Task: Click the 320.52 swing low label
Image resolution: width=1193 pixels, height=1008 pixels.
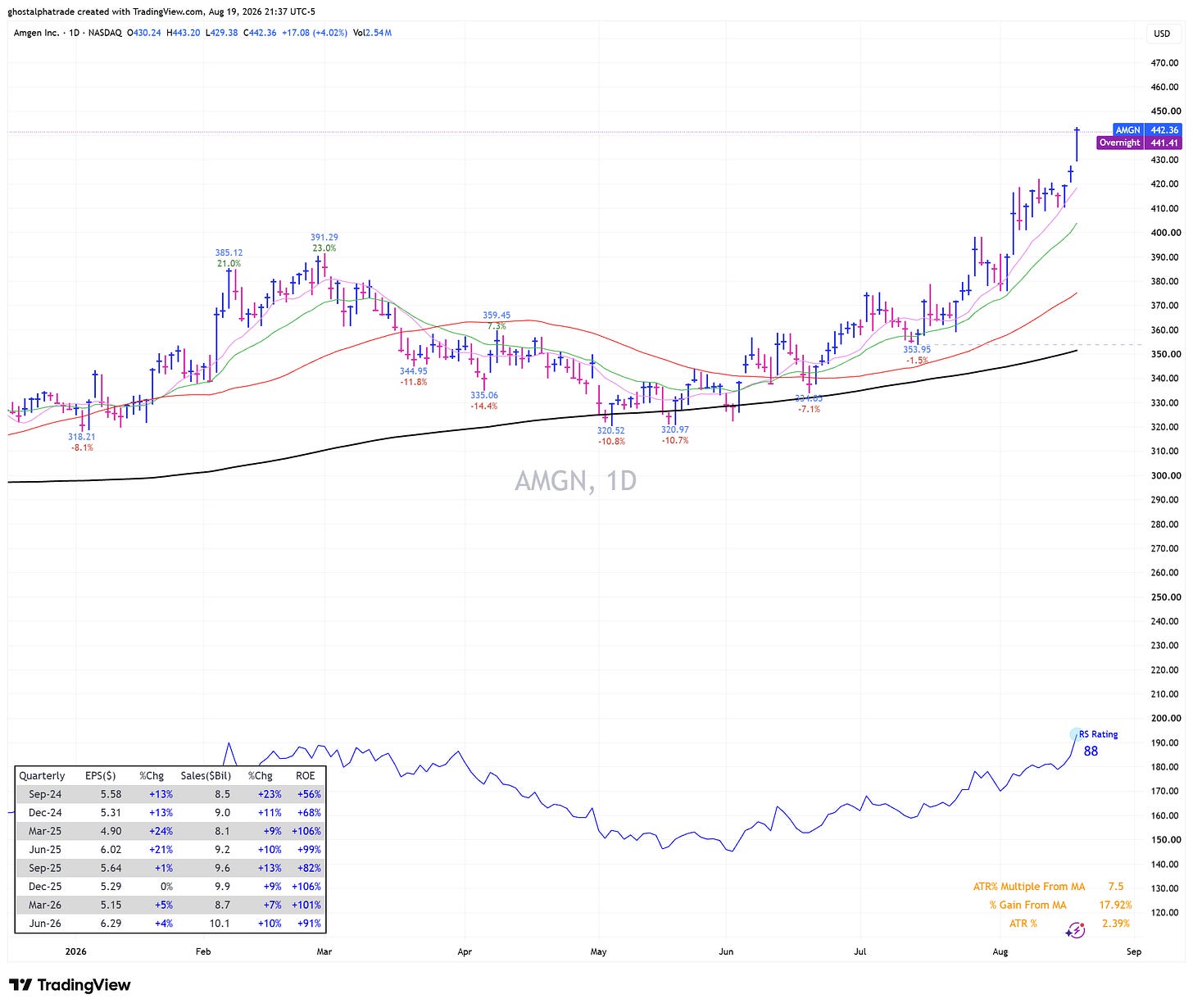Action: [x=611, y=430]
